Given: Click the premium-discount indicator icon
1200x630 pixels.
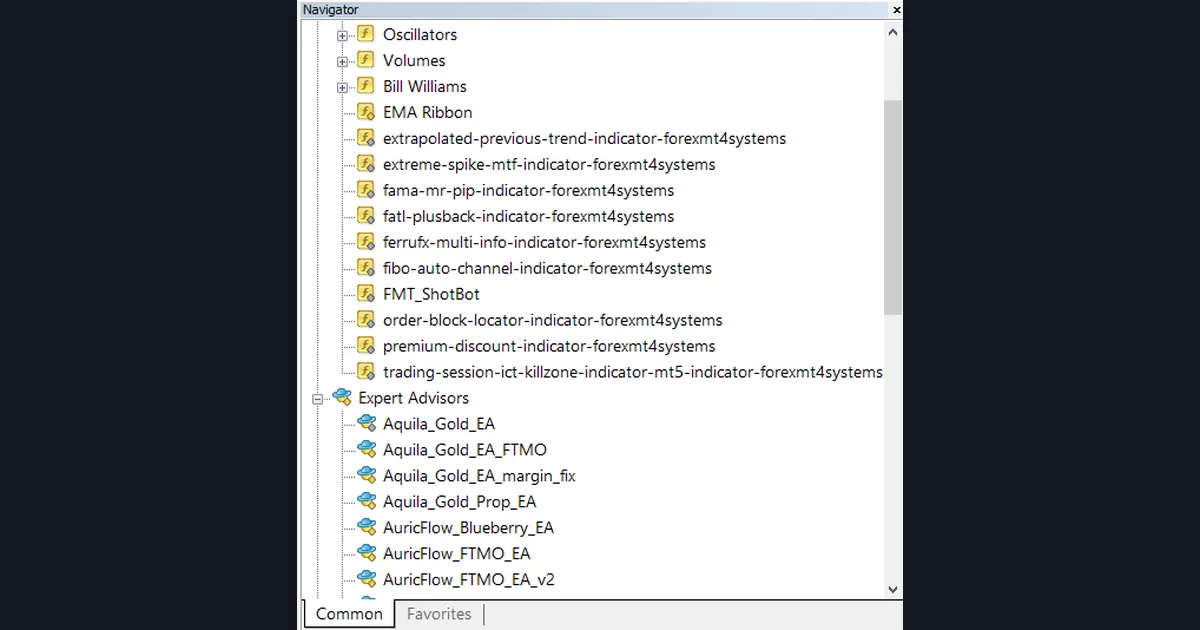Looking at the screenshot, I should [367, 346].
